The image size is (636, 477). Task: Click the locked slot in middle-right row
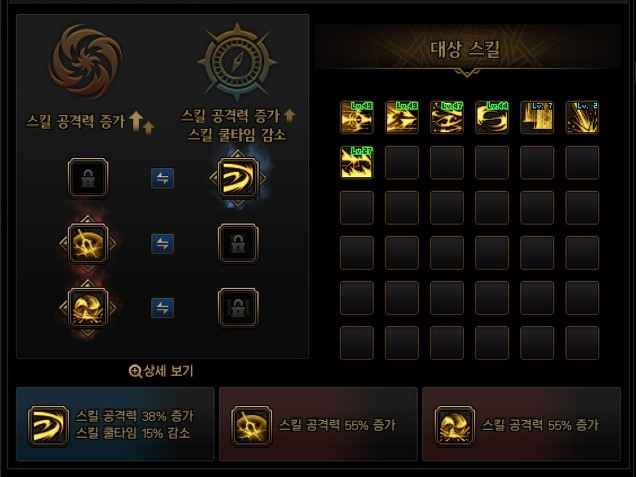(238, 243)
